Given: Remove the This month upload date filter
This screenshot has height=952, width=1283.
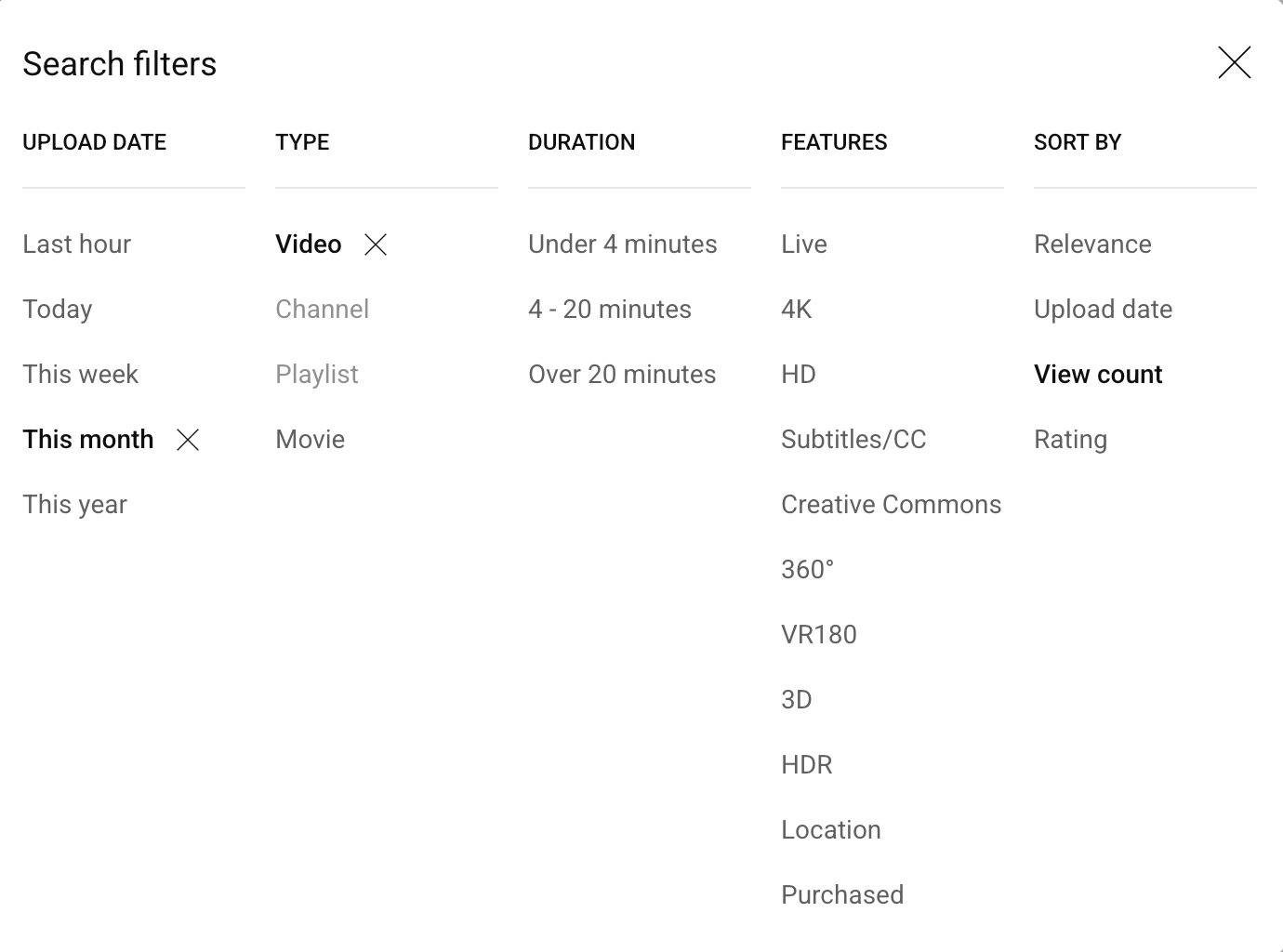Looking at the screenshot, I should click(189, 440).
